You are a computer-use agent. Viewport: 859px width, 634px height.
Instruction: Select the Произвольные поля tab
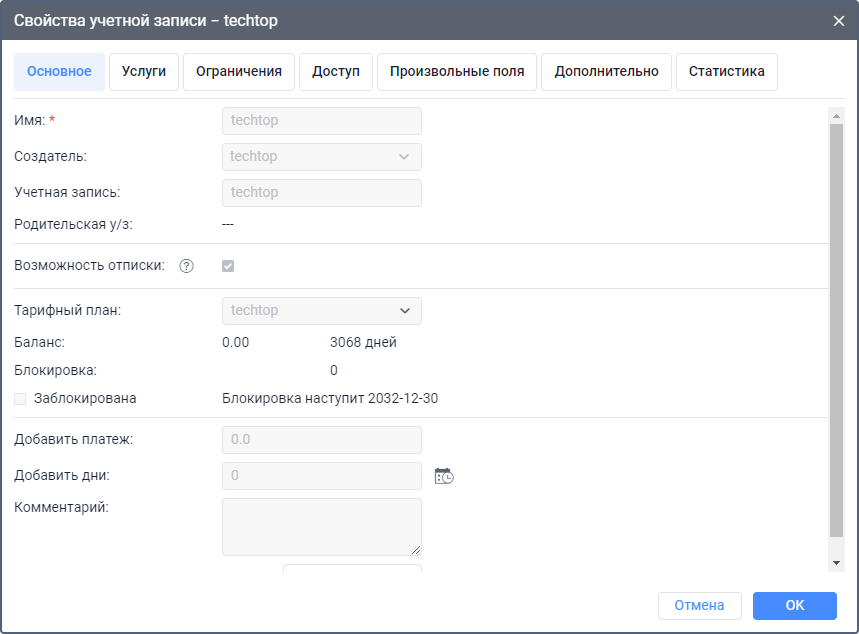[x=457, y=72]
